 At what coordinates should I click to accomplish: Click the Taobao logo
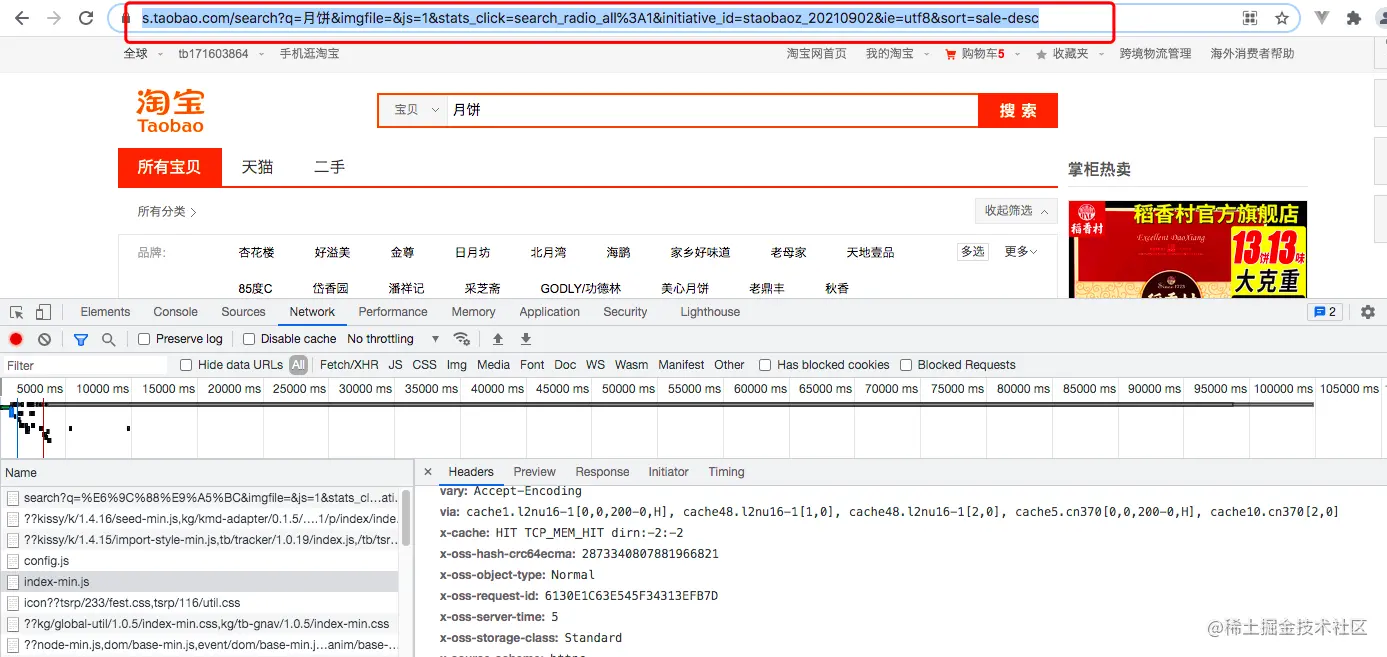pos(170,111)
